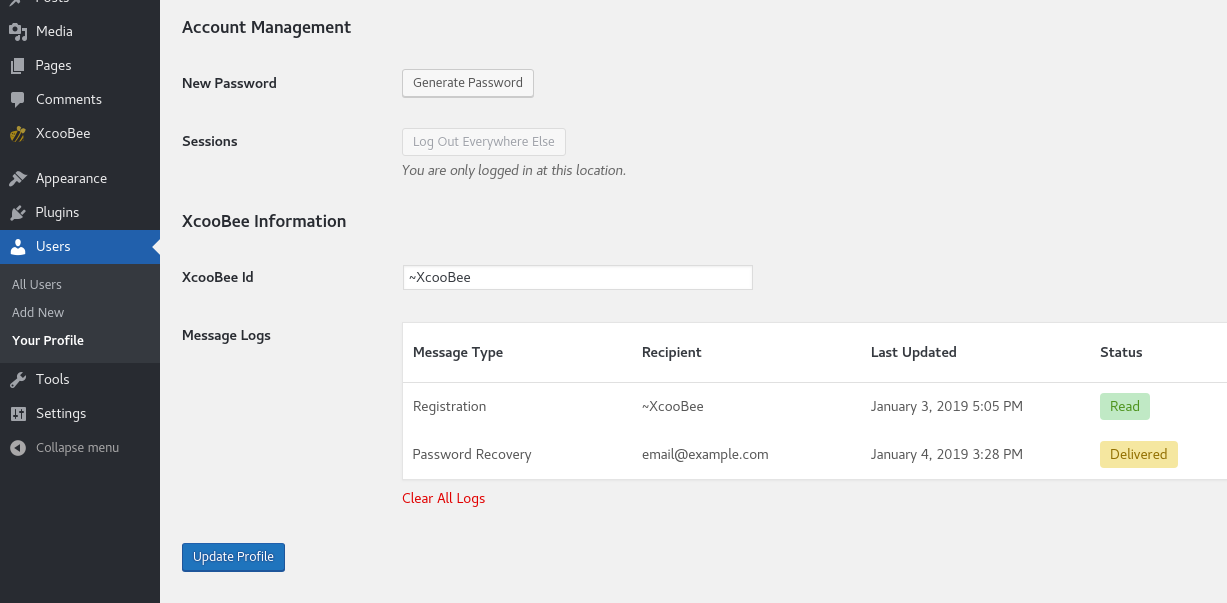Click the Pages icon in sidebar
The image size is (1227, 603).
[x=18, y=65]
